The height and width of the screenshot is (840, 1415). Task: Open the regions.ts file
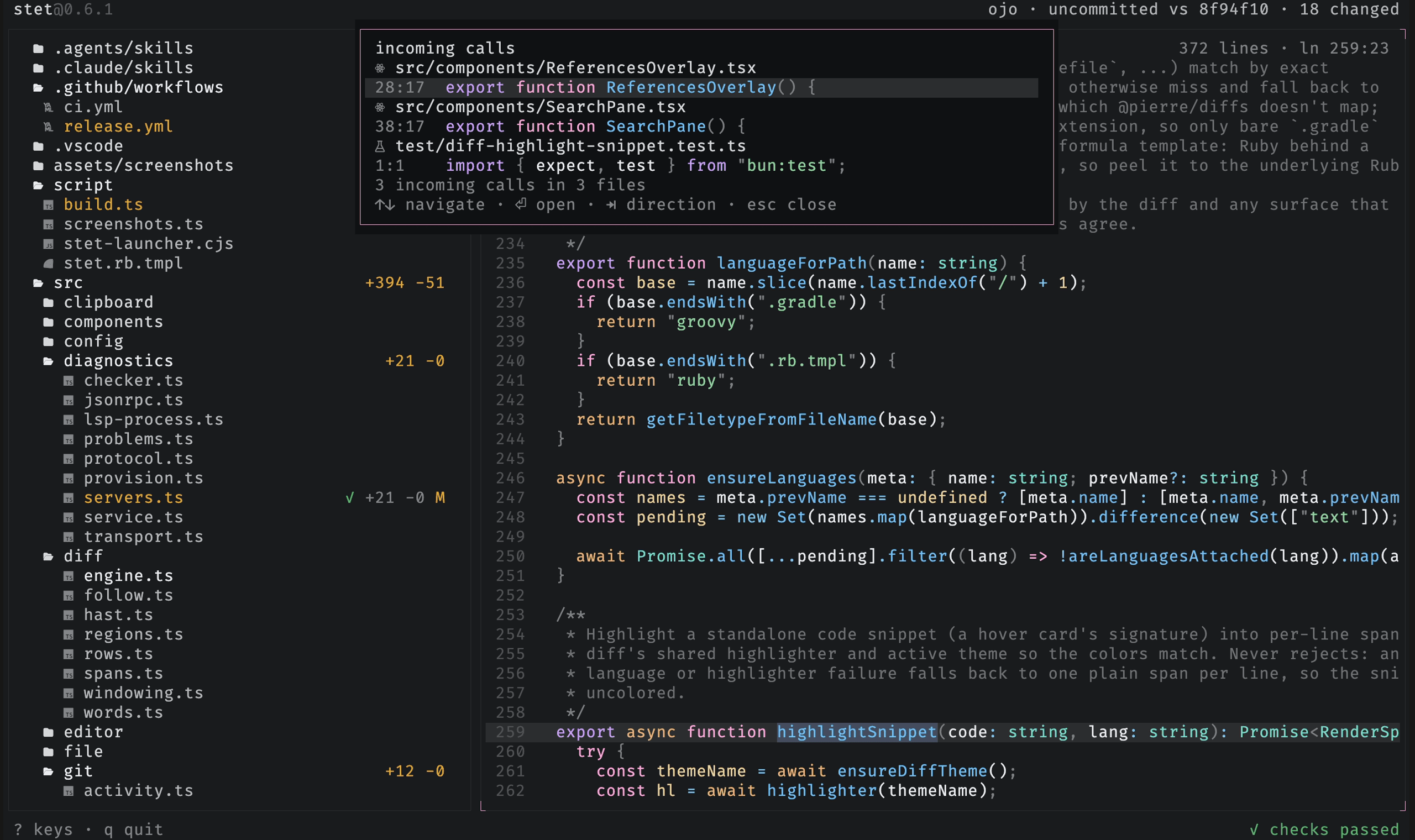coord(134,634)
